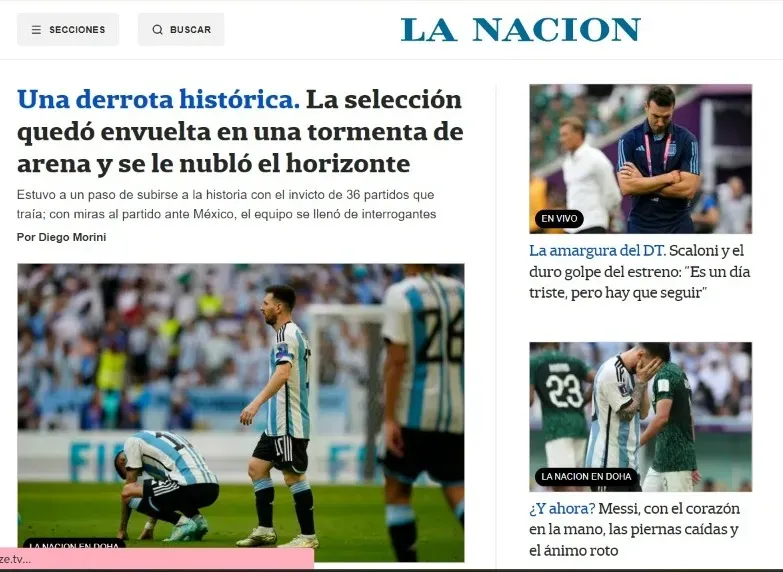Viewport: 783px width, 572px height.
Task: Click the magnifying glass search icon
Action: [157, 29]
